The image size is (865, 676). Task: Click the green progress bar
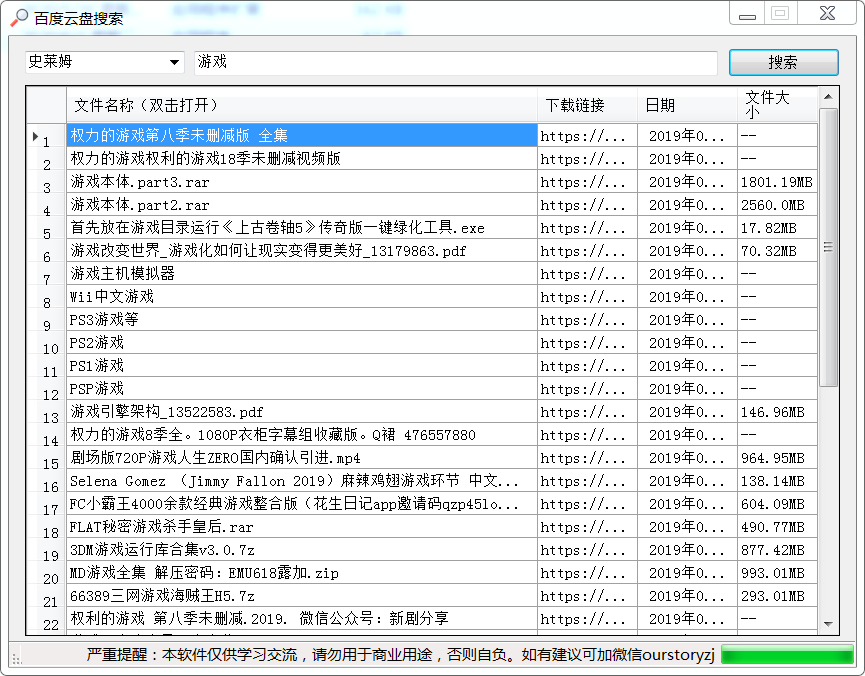[x=787, y=654]
